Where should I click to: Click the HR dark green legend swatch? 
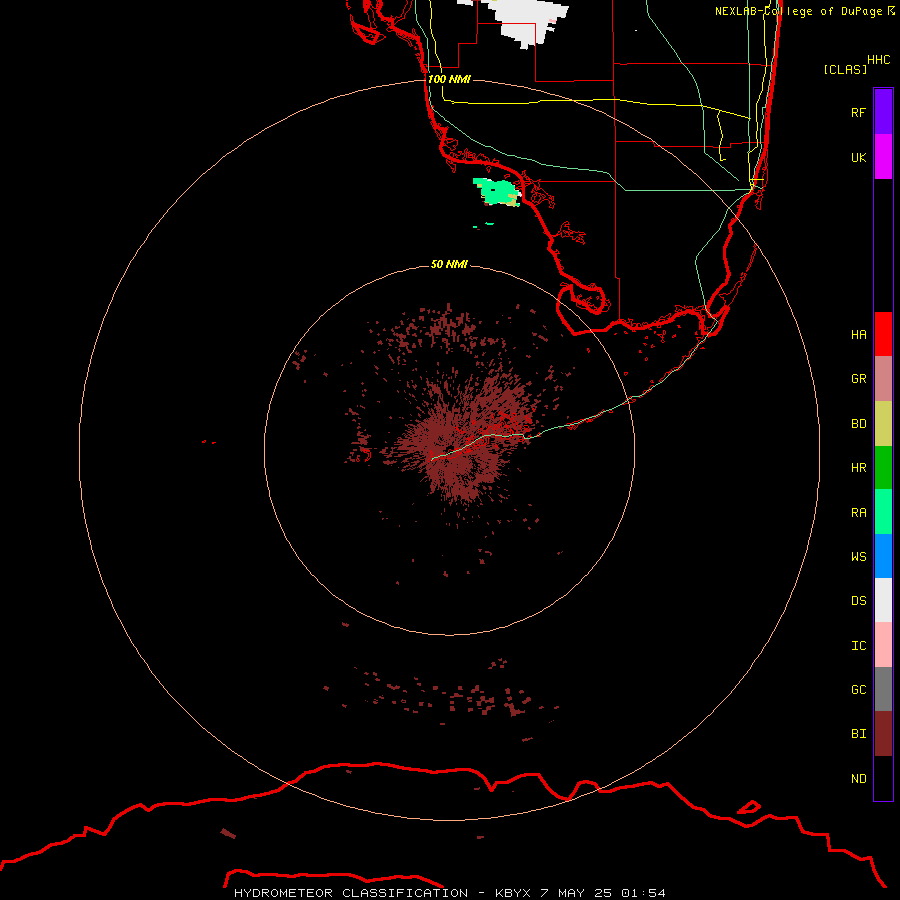[883, 468]
